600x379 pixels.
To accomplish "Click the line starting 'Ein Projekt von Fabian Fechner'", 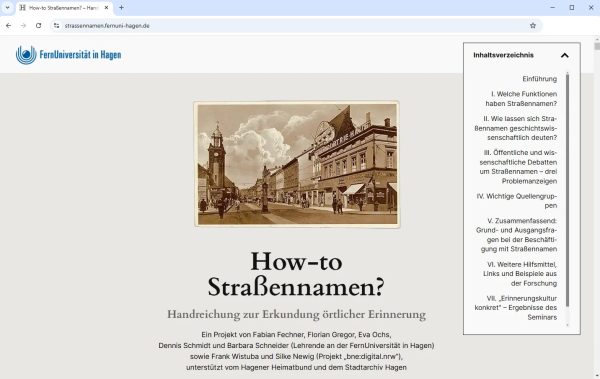I will pos(296,335).
